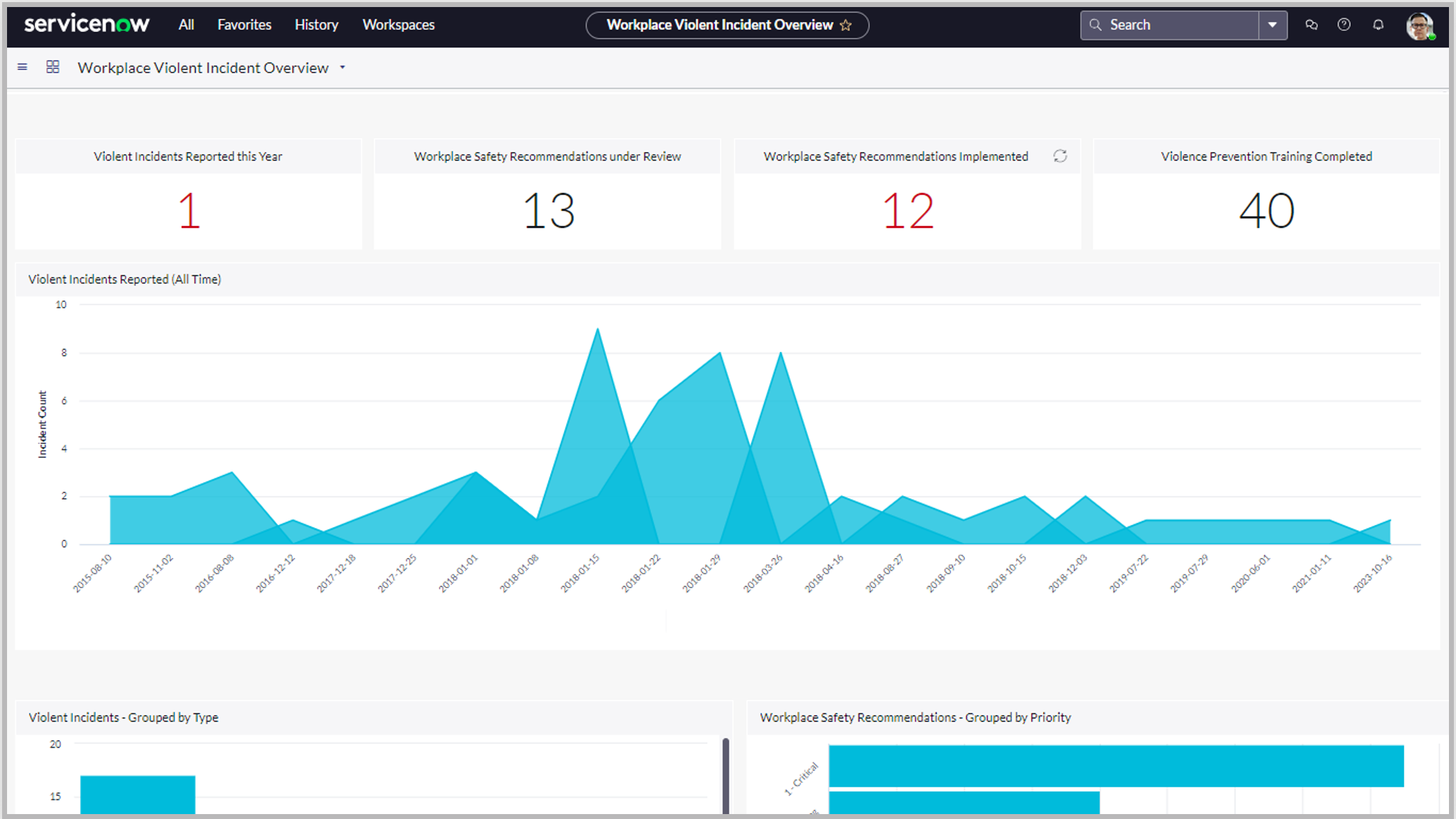Open the help question mark icon
The image size is (1456, 819).
click(x=1344, y=25)
